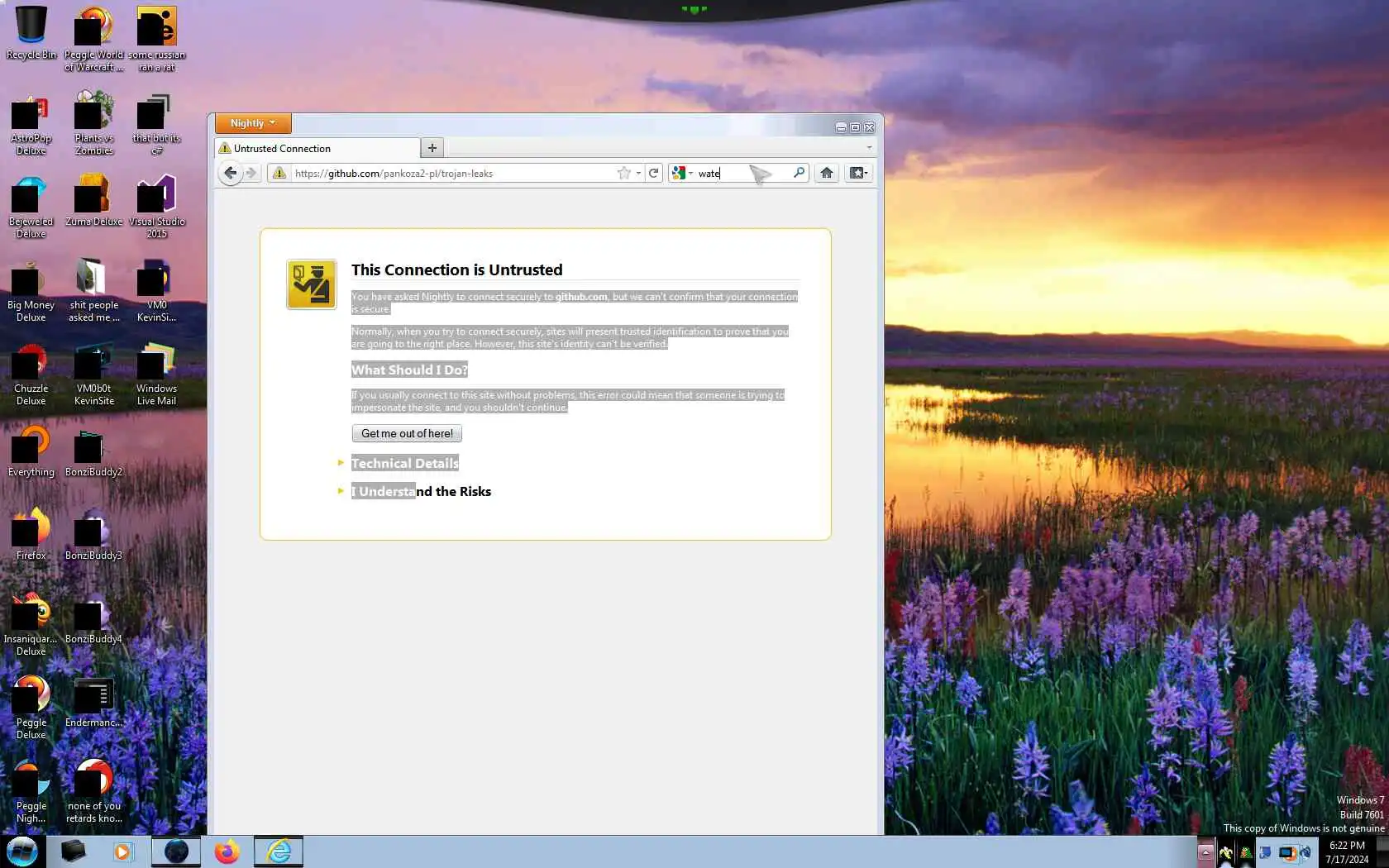This screenshot has height=868, width=1389.
Task: Select the Everything desktop icon
Action: [x=31, y=451]
